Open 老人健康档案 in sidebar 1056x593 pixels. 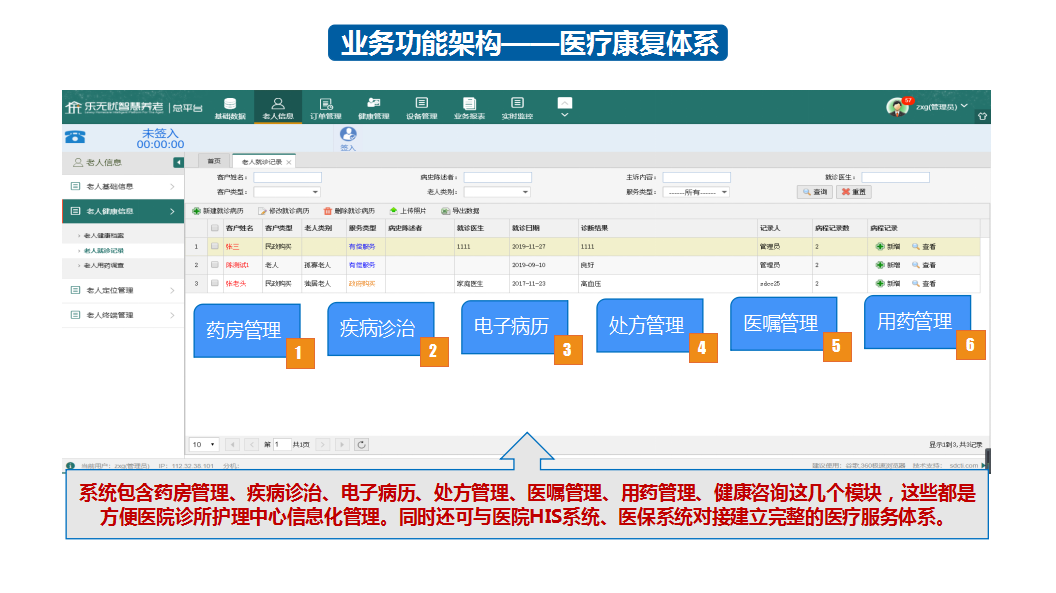coord(104,236)
